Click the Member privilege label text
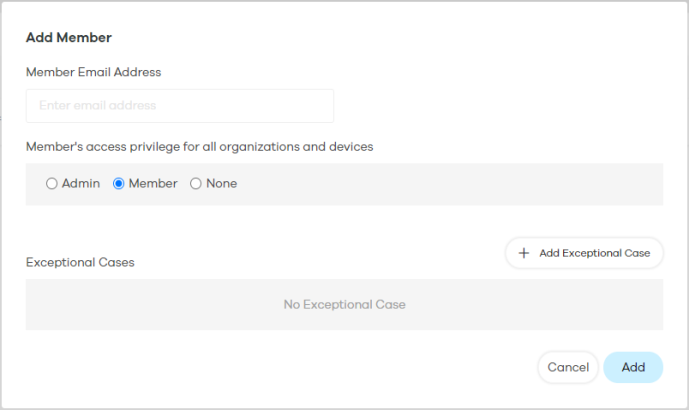Screen dimensions: 689x410 tap(153, 183)
